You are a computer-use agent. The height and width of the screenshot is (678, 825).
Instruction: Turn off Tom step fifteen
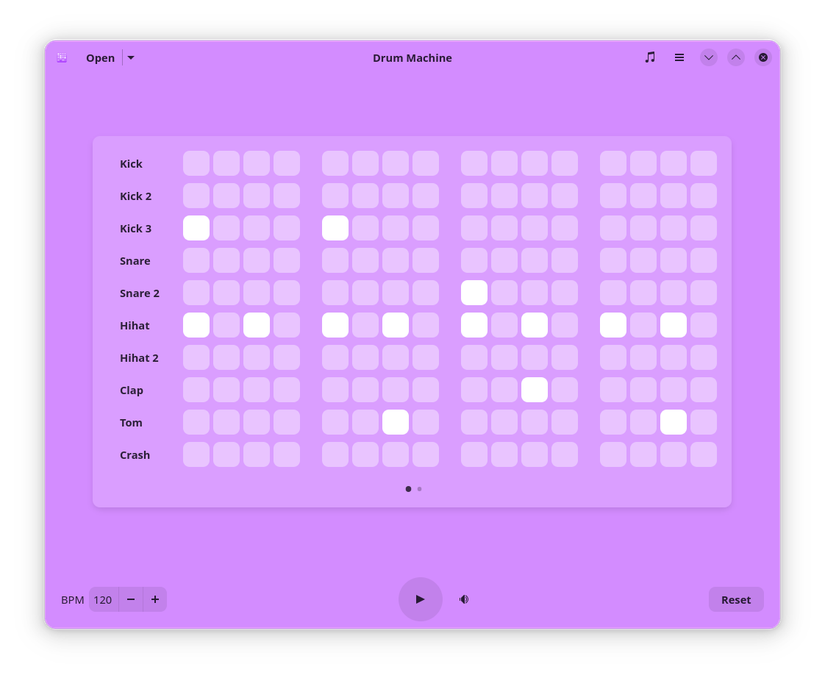pyautogui.click(x=673, y=422)
